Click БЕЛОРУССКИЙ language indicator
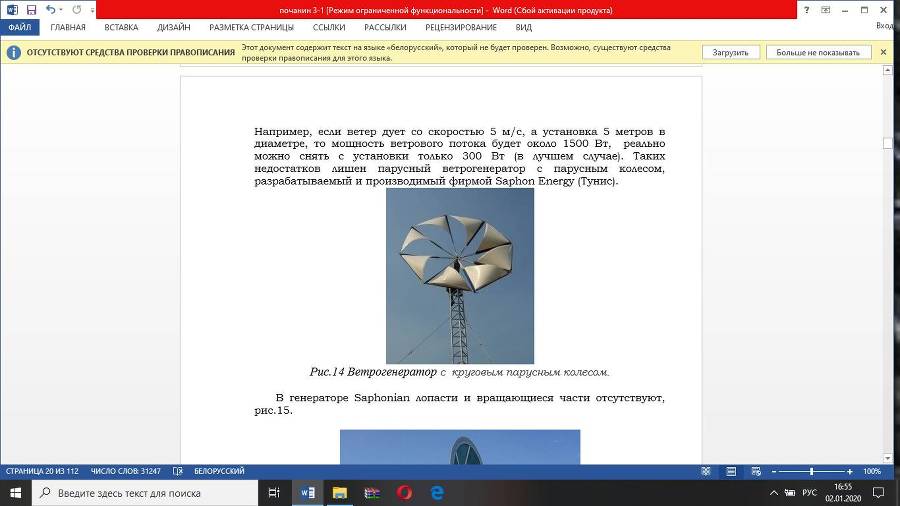Viewport: 900px width, 506px height. [219, 471]
